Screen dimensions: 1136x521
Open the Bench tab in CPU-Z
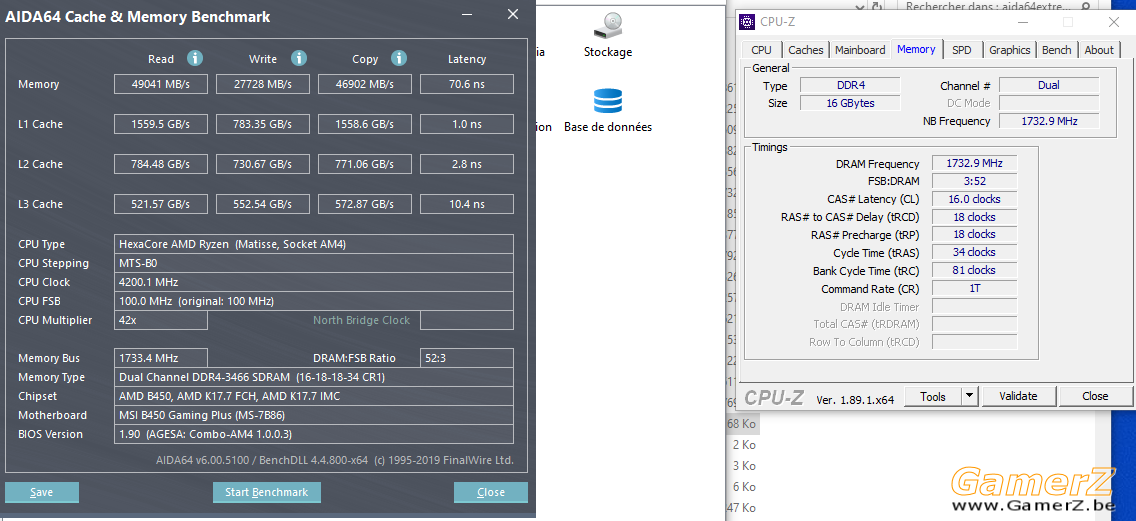point(1056,50)
